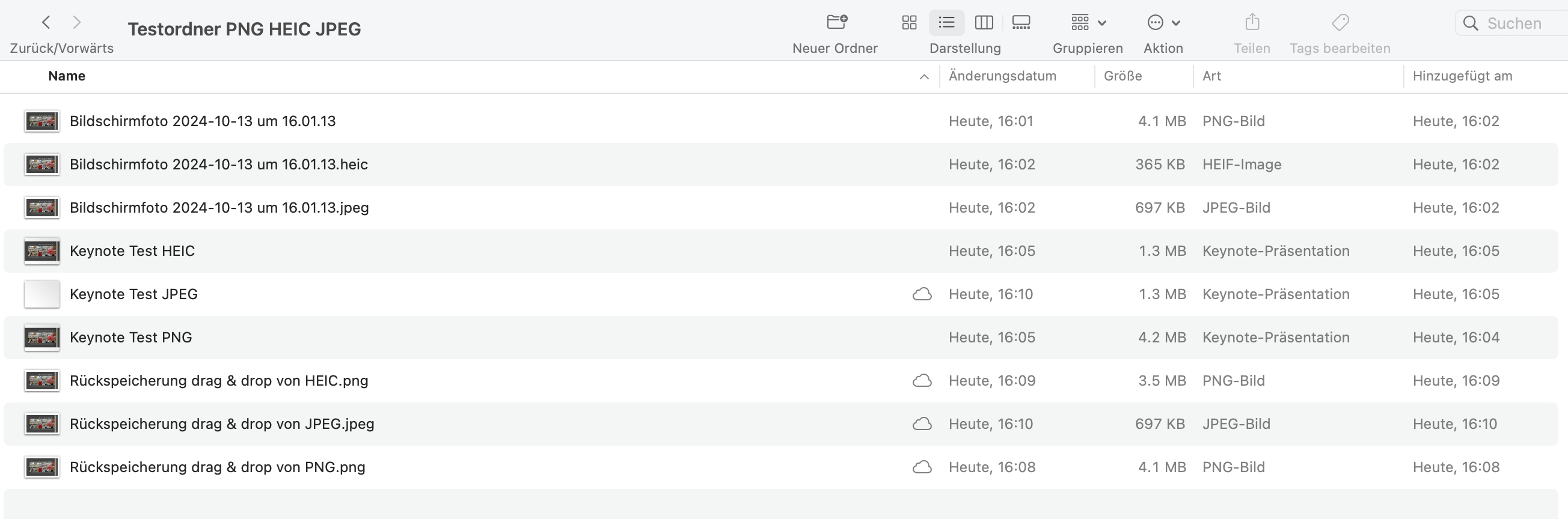Sort files by Art column header

click(1211, 76)
